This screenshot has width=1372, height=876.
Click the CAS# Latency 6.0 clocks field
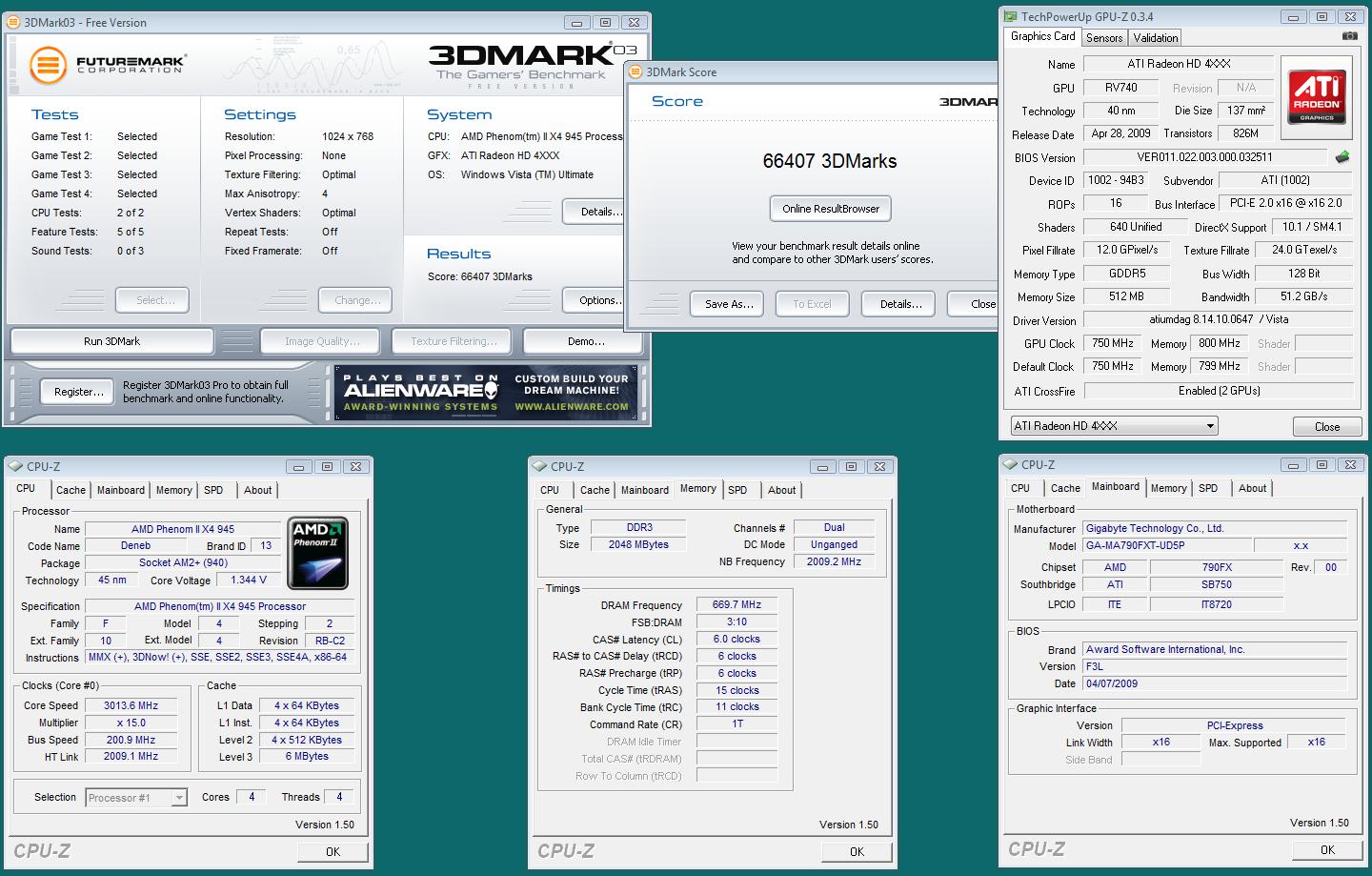tap(737, 639)
